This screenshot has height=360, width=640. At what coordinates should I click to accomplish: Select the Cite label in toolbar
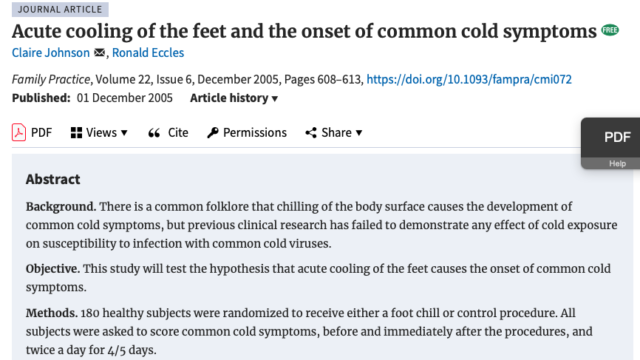pos(178,133)
